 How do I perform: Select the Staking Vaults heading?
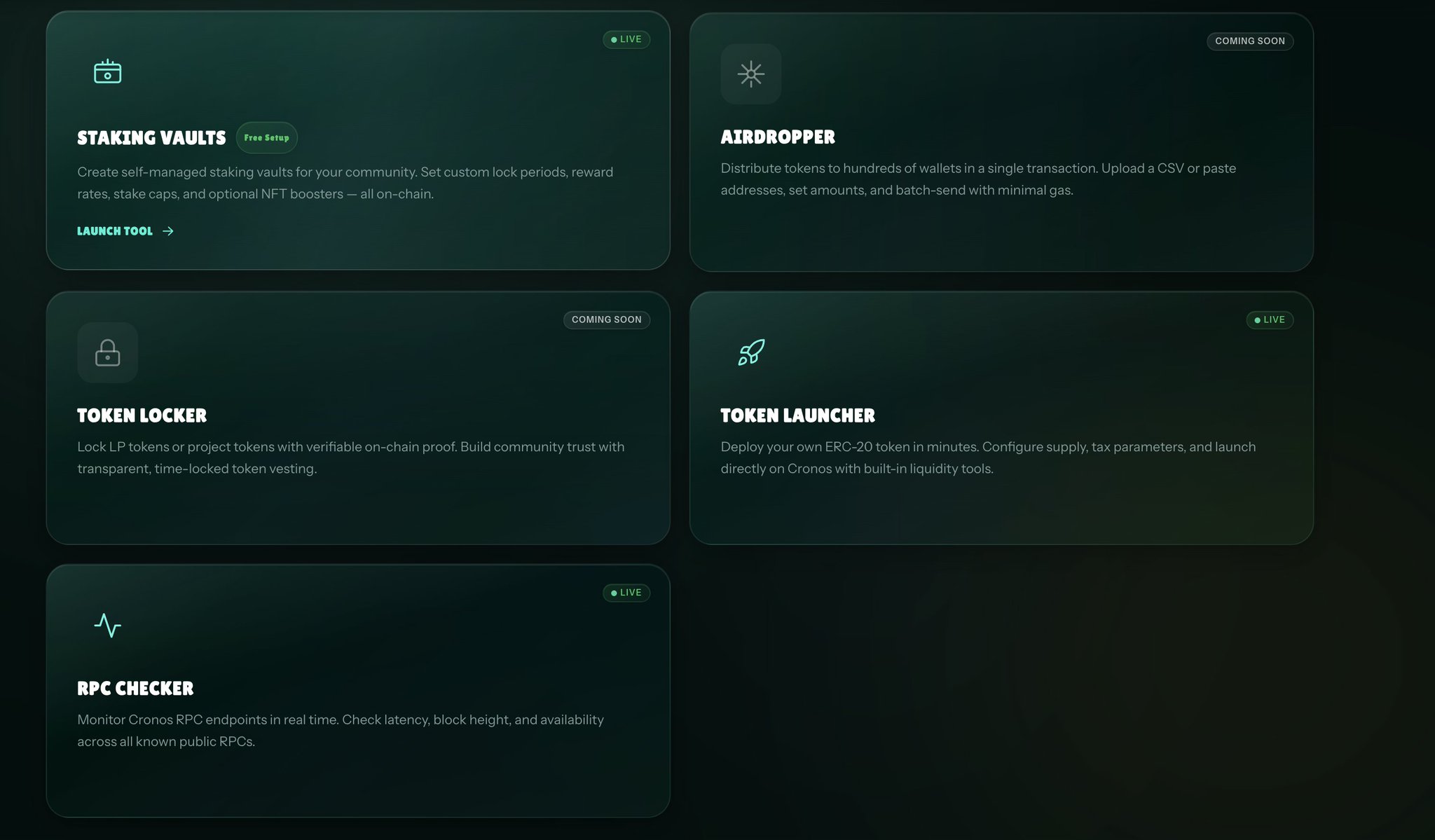pos(151,138)
